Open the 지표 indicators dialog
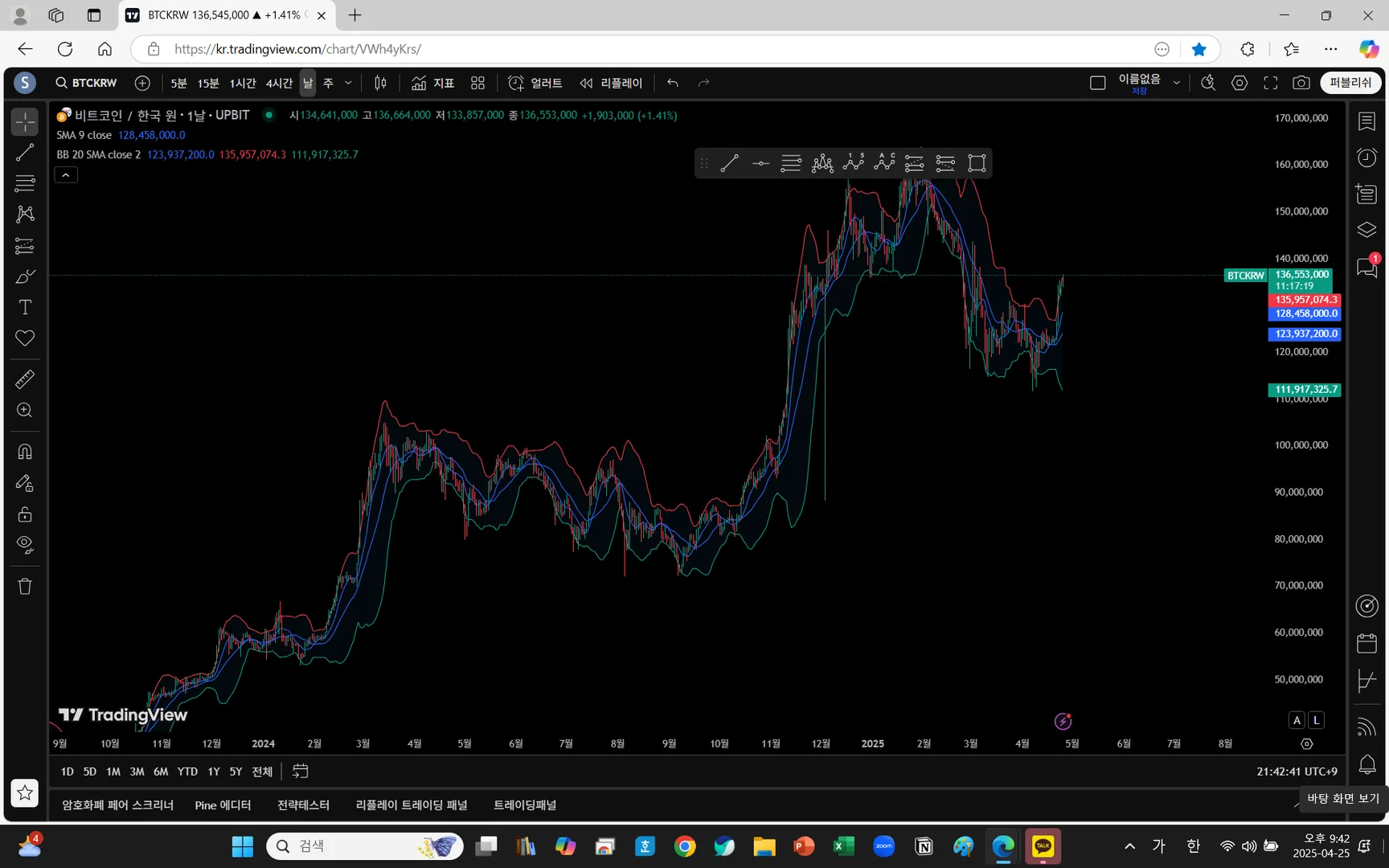Screen dimensions: 1389x868 [432, 83]
